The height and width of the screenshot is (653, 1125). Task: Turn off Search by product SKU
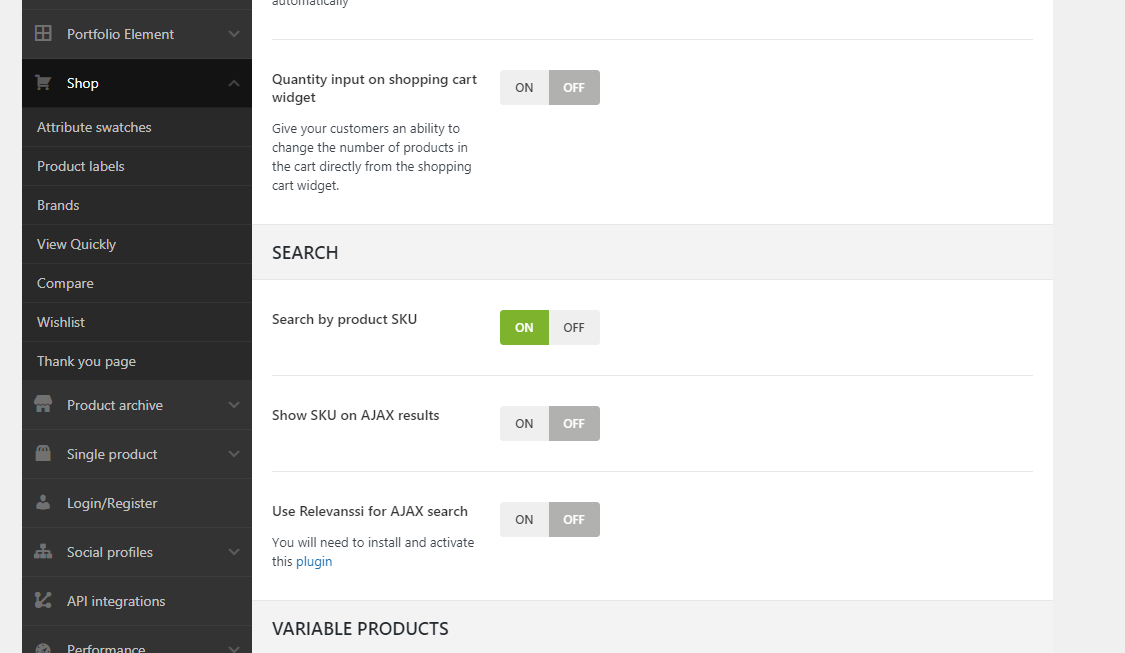pos(574,328)
